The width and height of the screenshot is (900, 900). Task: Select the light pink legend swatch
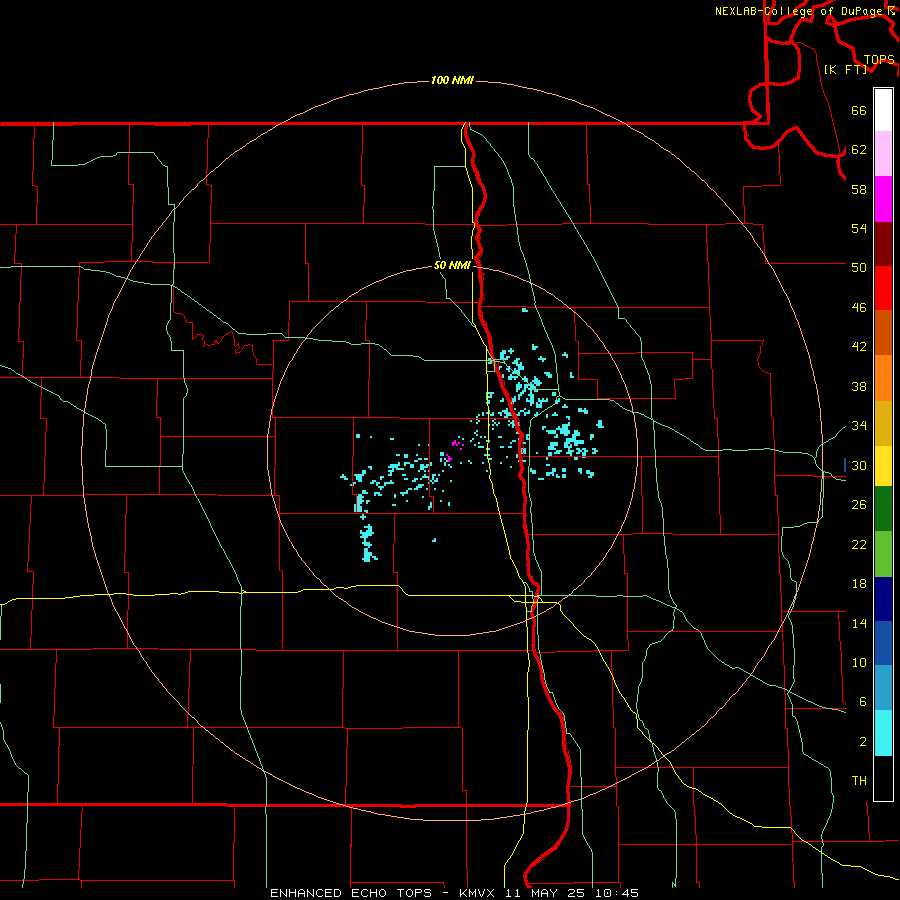pos(883,154)
